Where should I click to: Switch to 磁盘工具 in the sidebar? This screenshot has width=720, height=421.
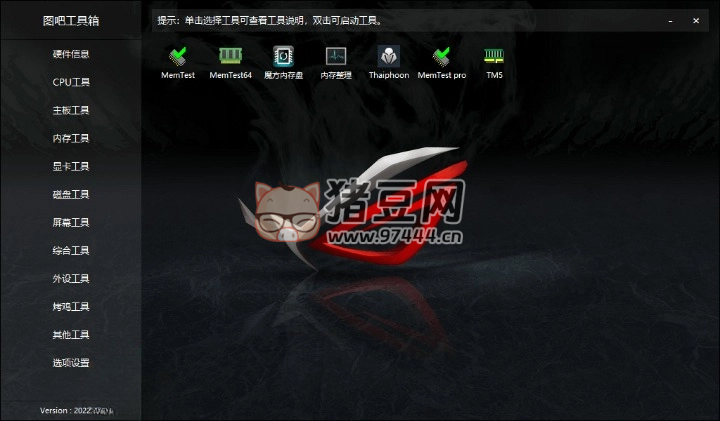[71, 194]
